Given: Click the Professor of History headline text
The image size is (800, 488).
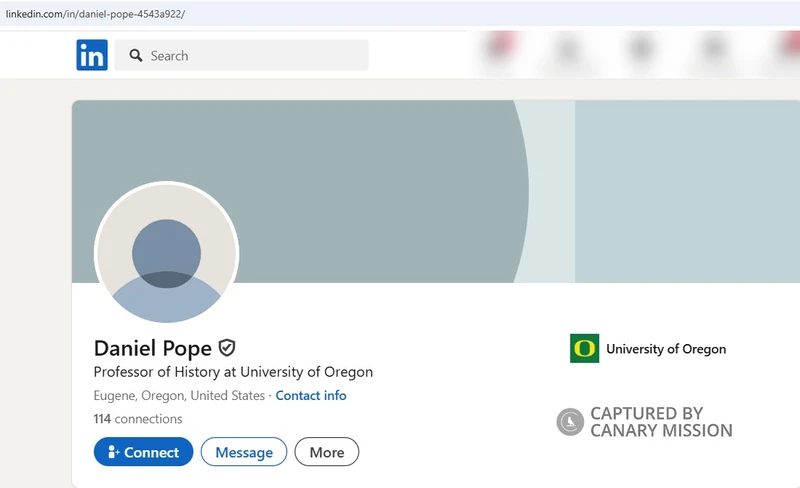Looking at the screenshot, I should pyautogui.click(x=233, y=372).
